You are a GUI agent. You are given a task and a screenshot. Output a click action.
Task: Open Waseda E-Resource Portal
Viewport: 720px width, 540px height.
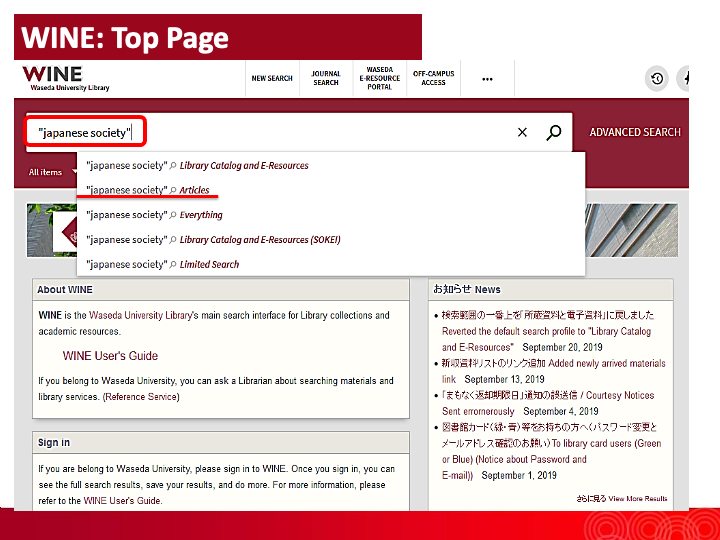(380, 78)
